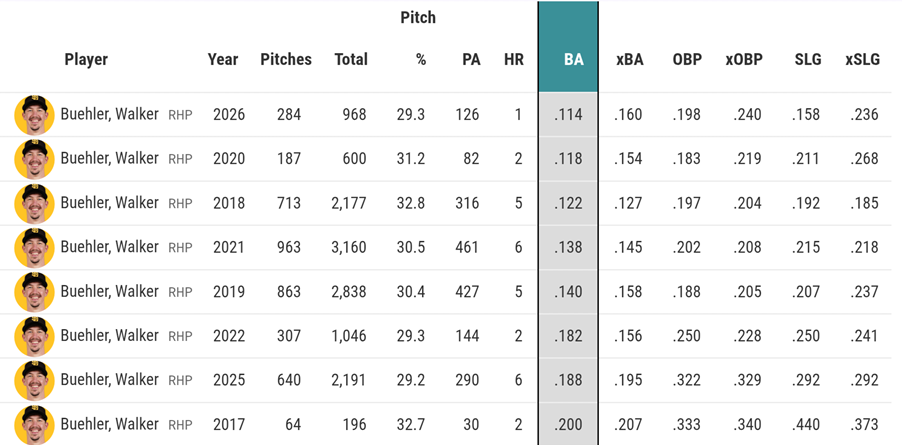The image size is (902, 445).
Task: Click Walker Buehler's headshot in 2017 row
Action: (35, 425)
